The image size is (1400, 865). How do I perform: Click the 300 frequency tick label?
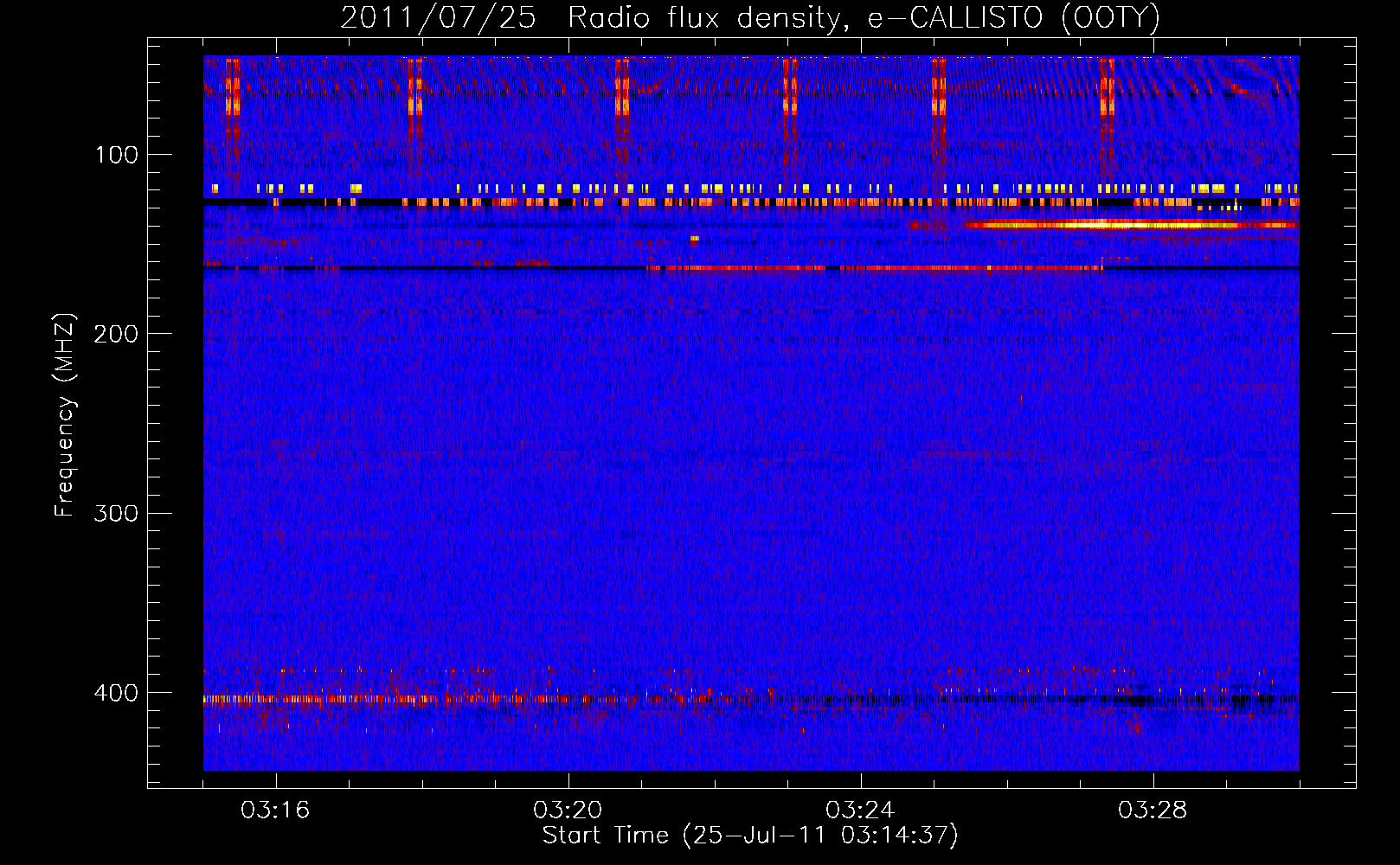click(x=116, y=513)
